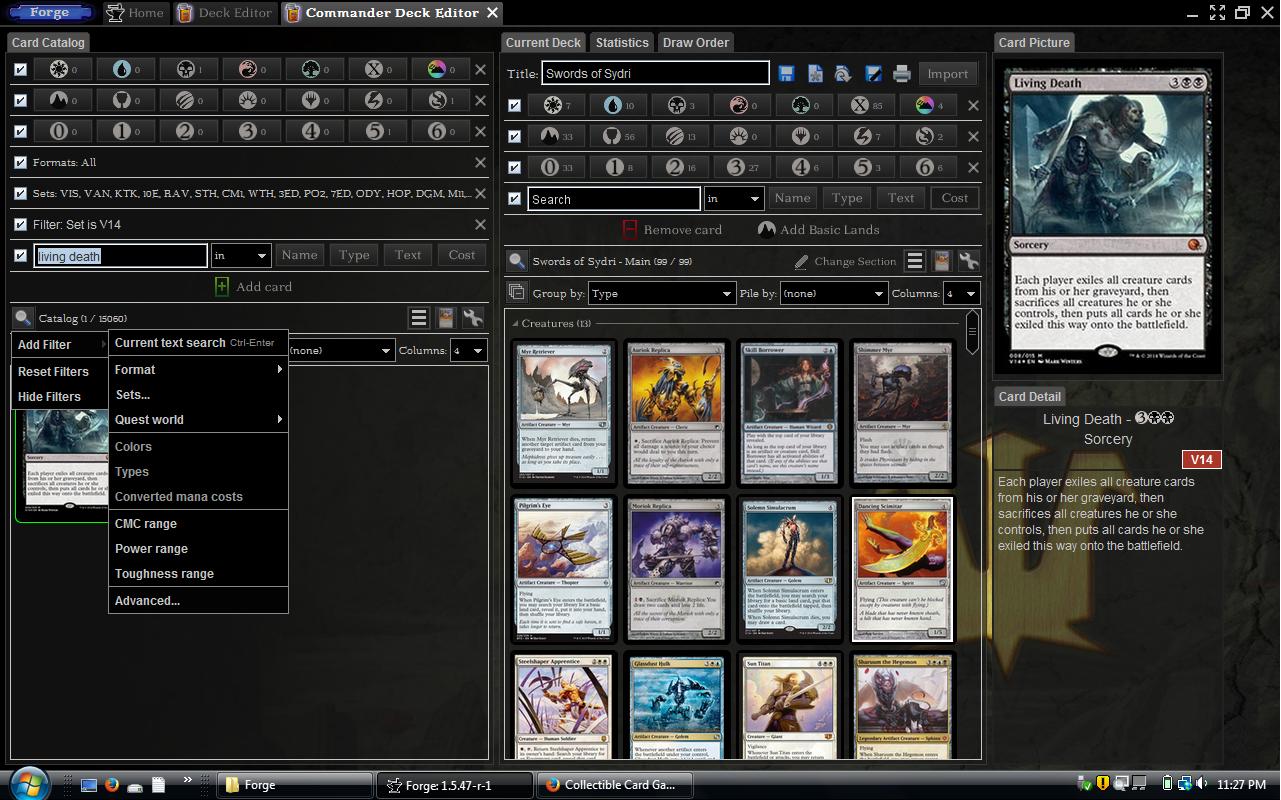This screenshot has width=1281, height=800.
Task: Open a deck with arrows icon
Action: (x=843, y=73)
